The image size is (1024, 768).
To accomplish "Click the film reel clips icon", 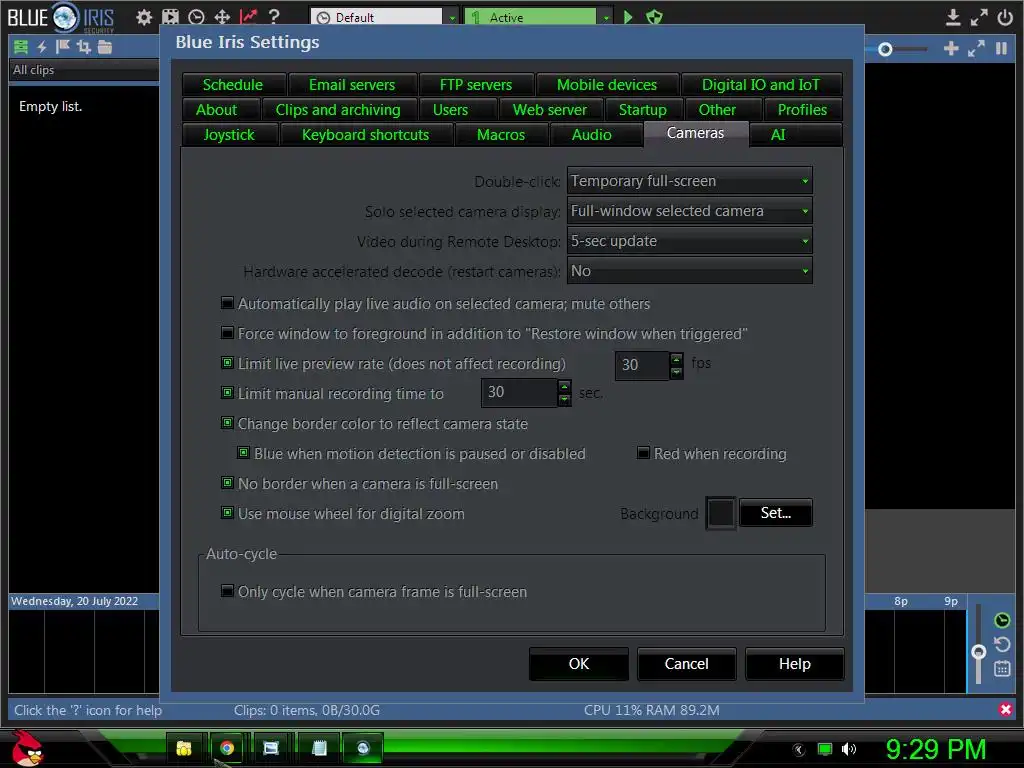I will [170, 17].
